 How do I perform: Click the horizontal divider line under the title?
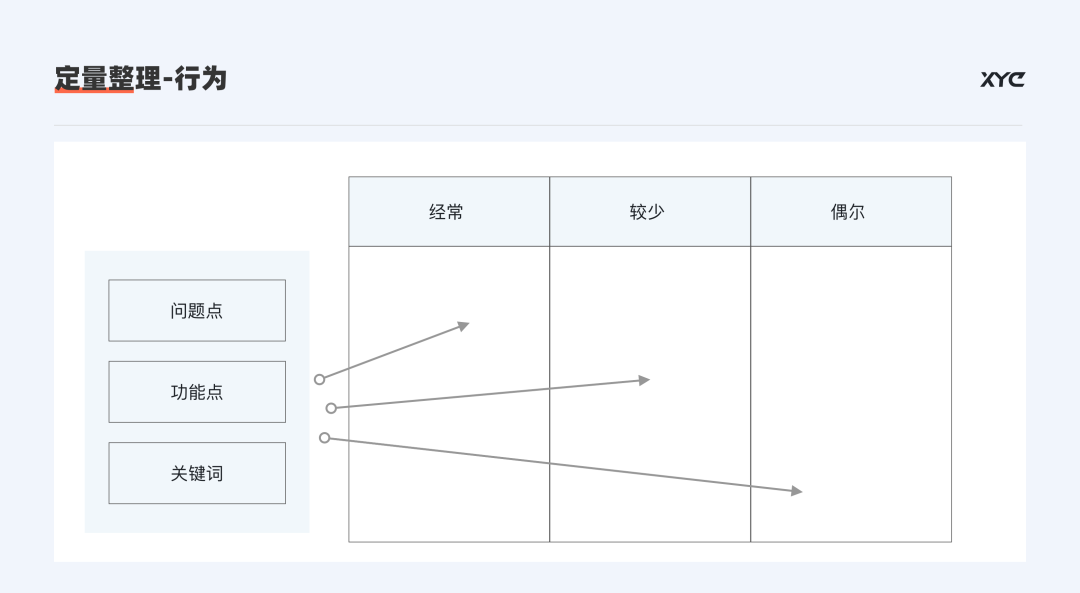click(538, 125)
